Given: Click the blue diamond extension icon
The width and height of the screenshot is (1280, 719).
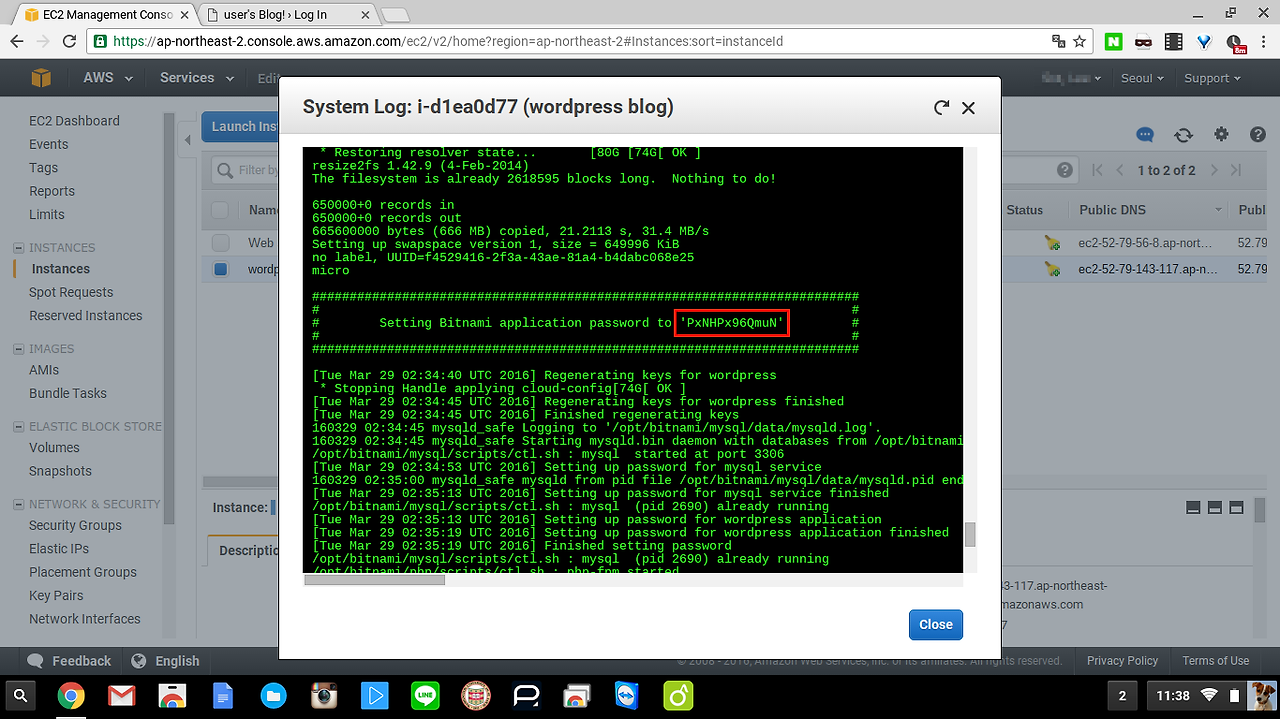Looking at the screenshot, I should click(1204, 42).
